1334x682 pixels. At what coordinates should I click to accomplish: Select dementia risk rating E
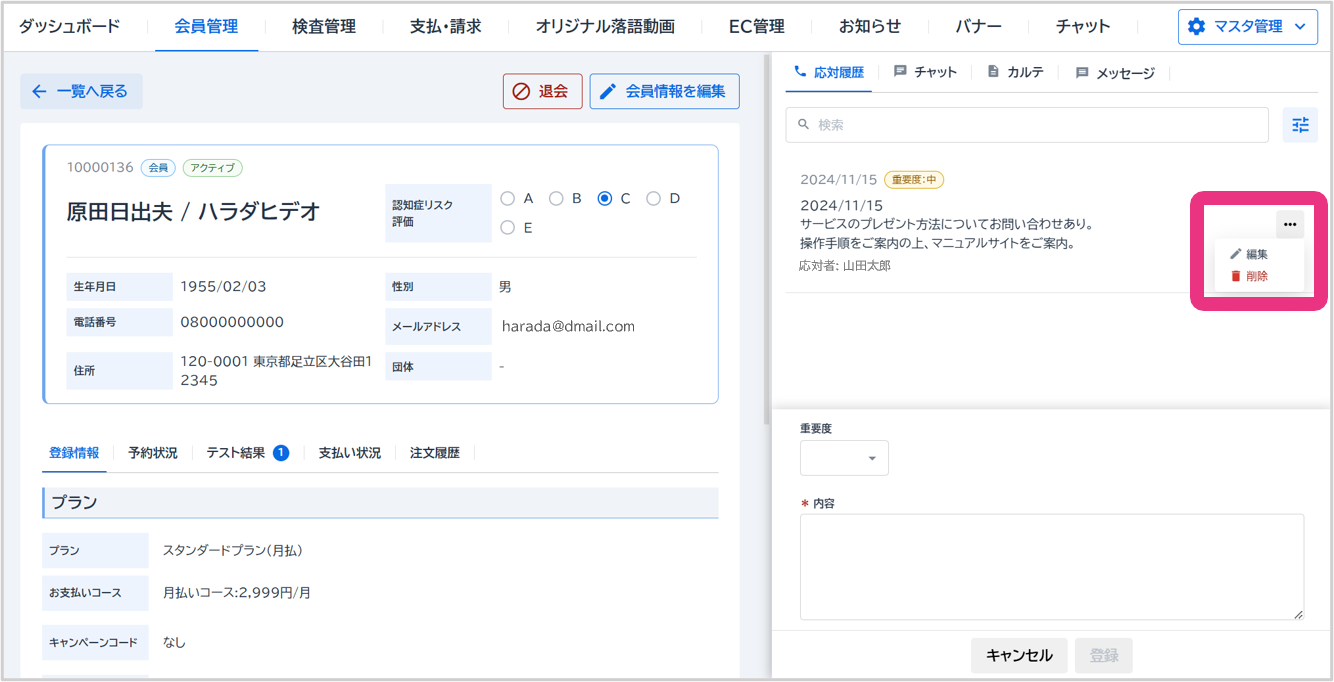[508, 227]
